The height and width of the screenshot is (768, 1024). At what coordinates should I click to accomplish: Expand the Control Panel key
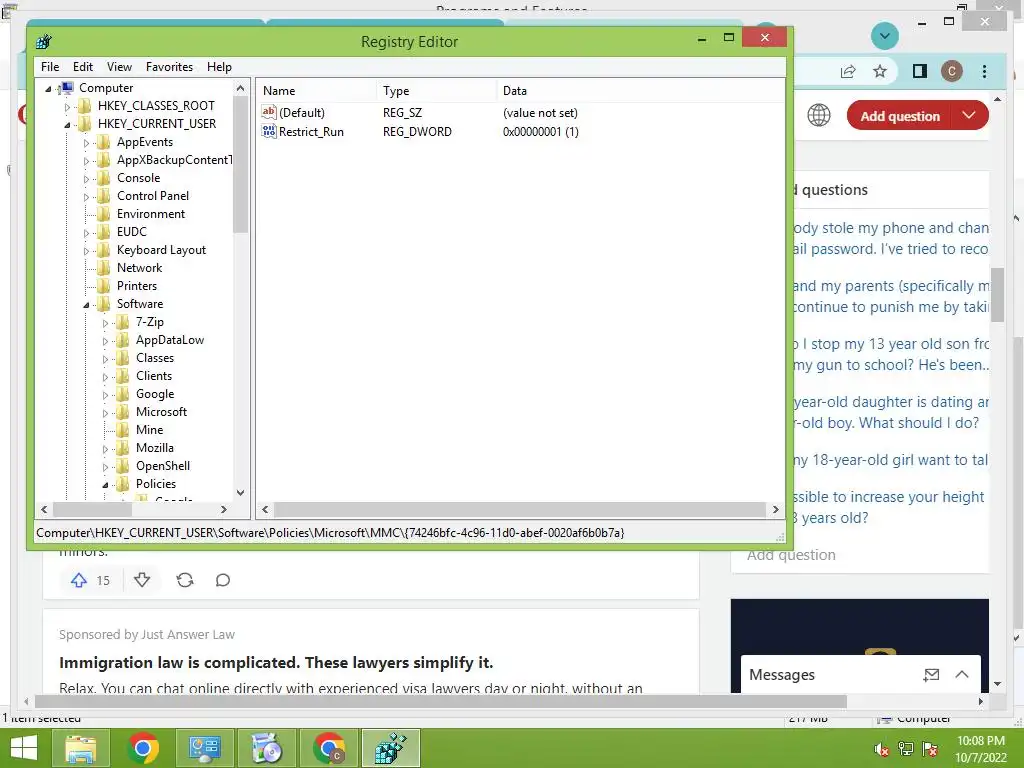pos(86,197)
